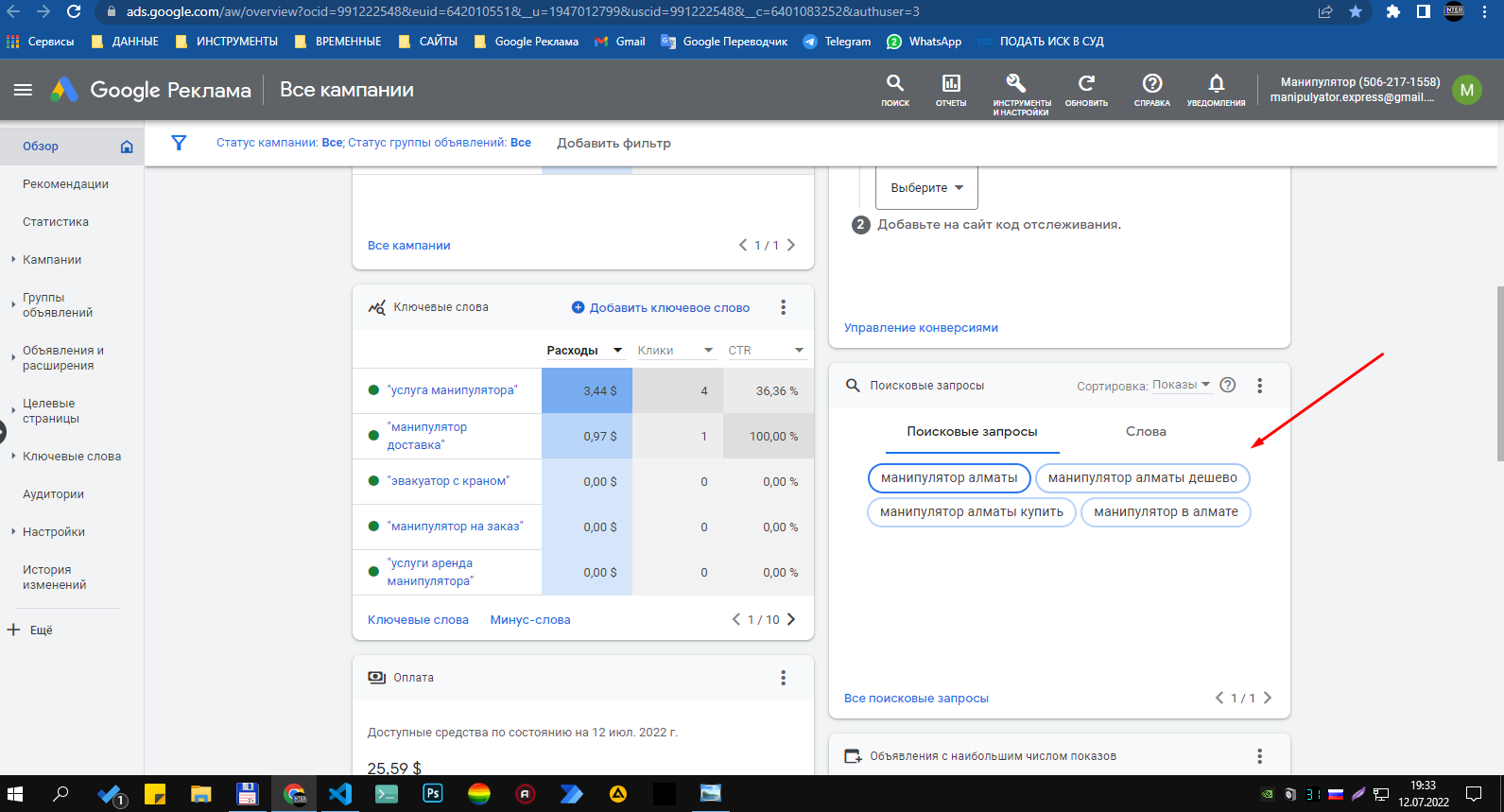Expand Кампании in the sidebar
Image resolution: width=1504 pixels, height=812 pixels.
point(13,260)
